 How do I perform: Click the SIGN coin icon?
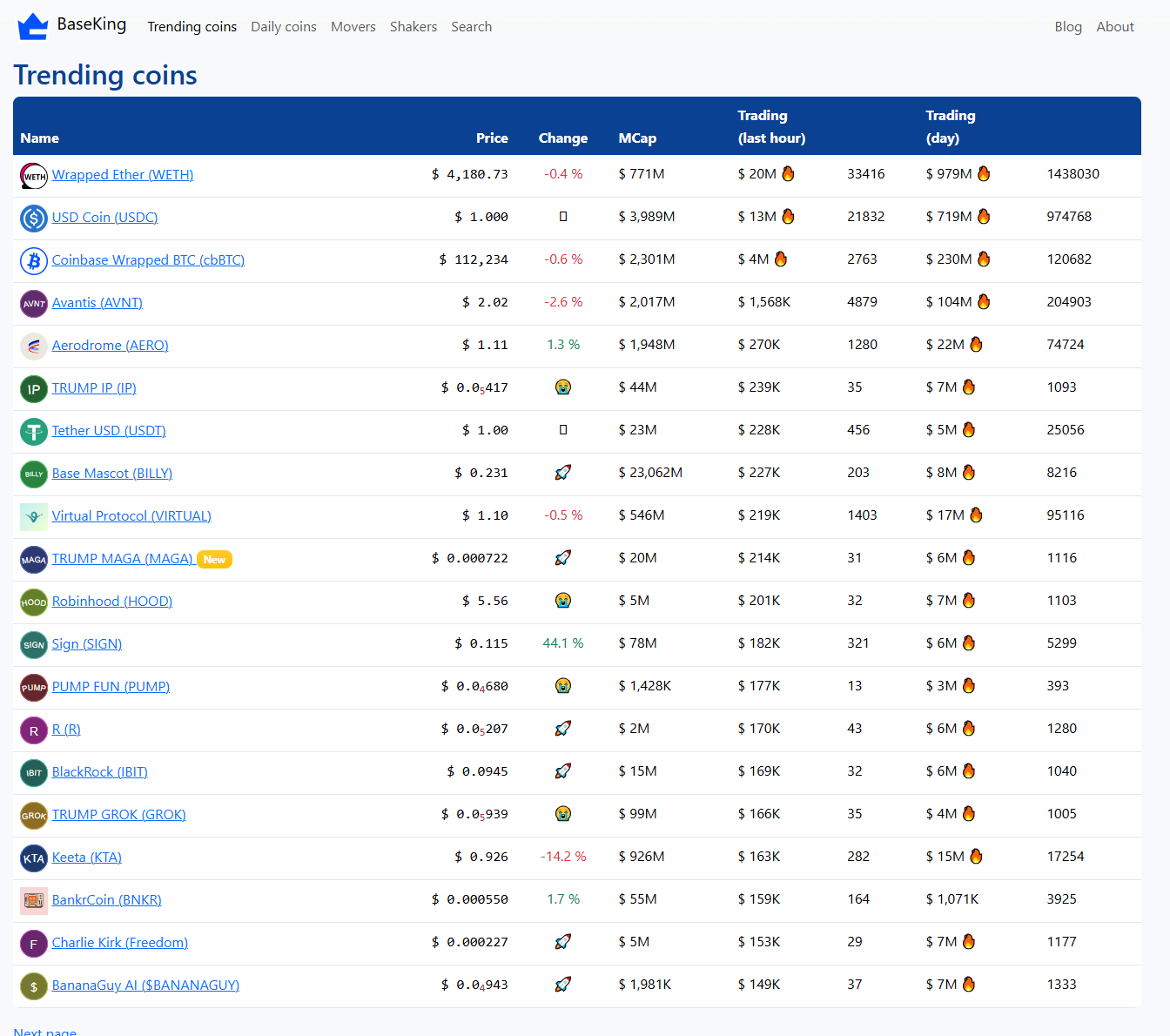pyautogui.click(x=34, y=645)
